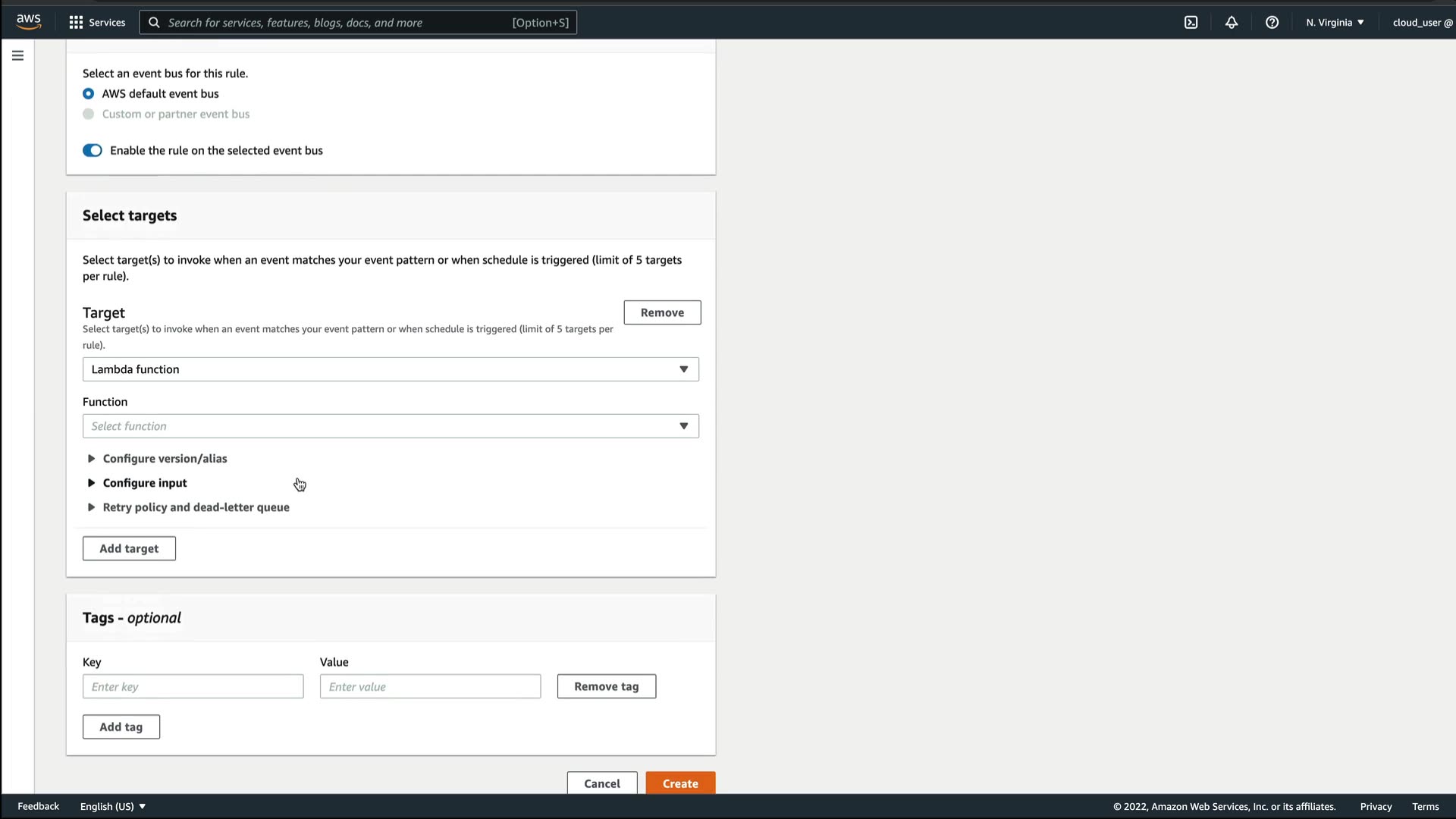This screenshot has width=1456, height=819.
Task: Click the Add target button
Action: click(129, 548)
